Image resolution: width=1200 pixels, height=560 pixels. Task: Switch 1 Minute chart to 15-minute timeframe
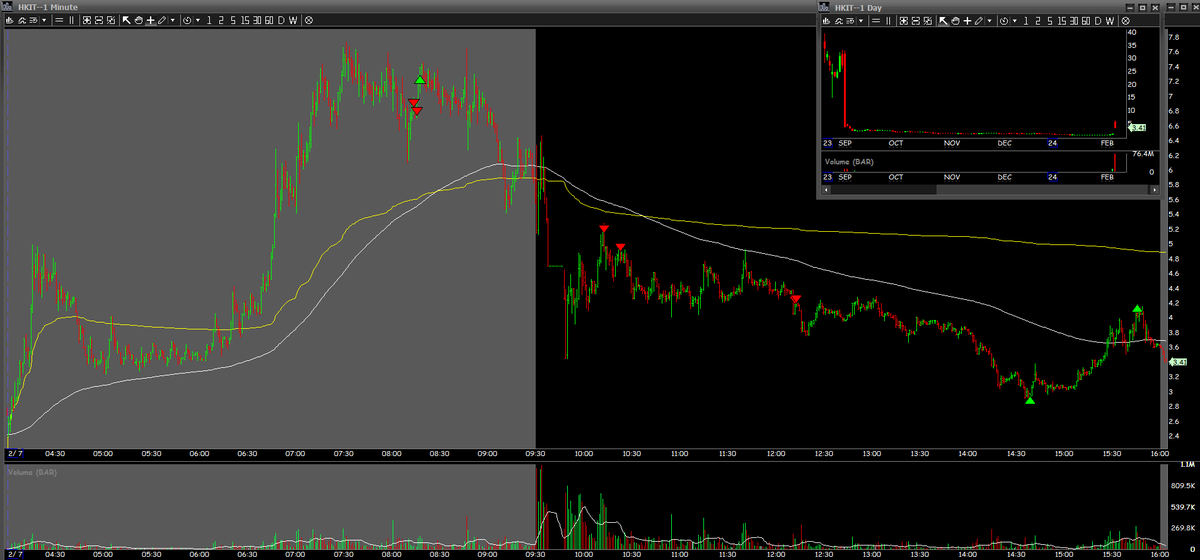(x=245, y=20)
